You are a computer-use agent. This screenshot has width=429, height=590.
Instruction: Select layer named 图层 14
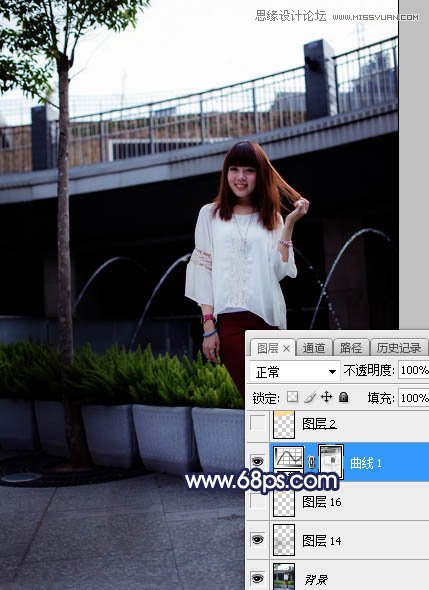click(x=322, y=541)
